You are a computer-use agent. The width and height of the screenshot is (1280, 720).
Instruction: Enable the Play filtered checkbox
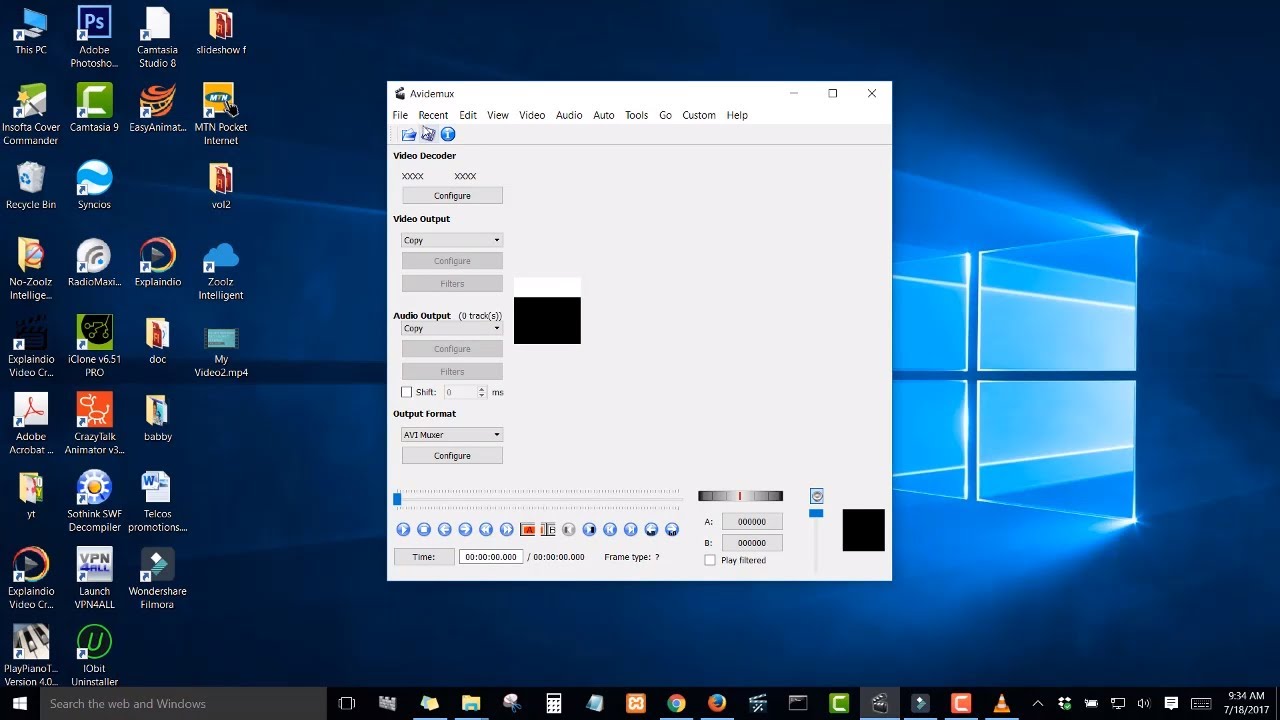coord(710,560)
